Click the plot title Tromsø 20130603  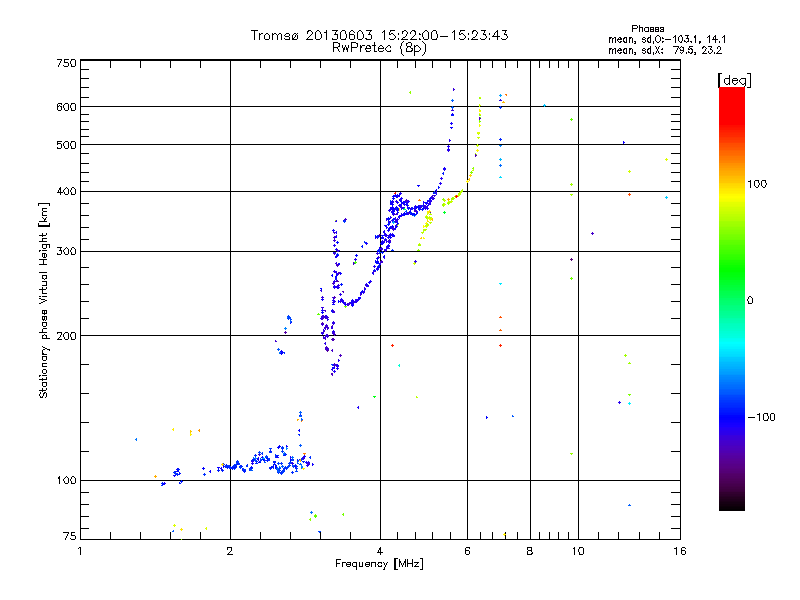tap(312, 35)
